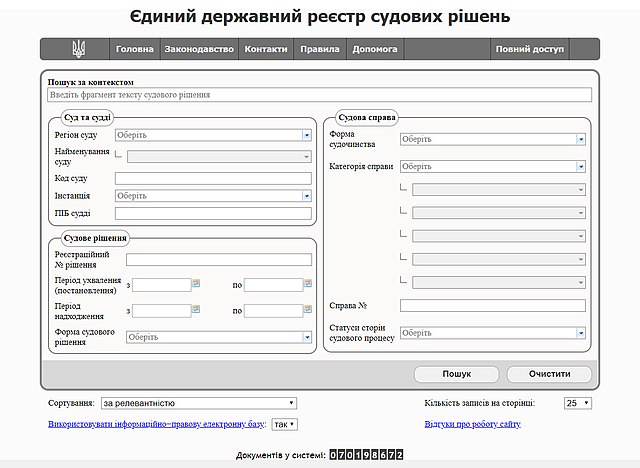This screenshot has height=468, width=640.
Task: Expand the Форма судочинства dropdown
Action: coord(493,140)
